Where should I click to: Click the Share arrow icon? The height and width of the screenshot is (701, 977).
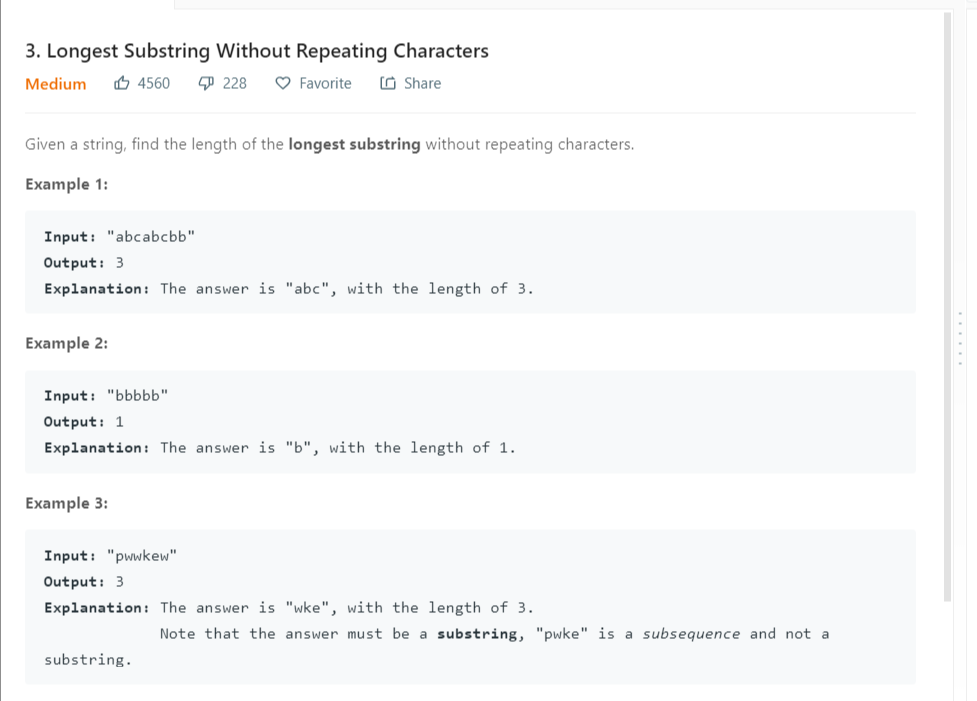387,83
